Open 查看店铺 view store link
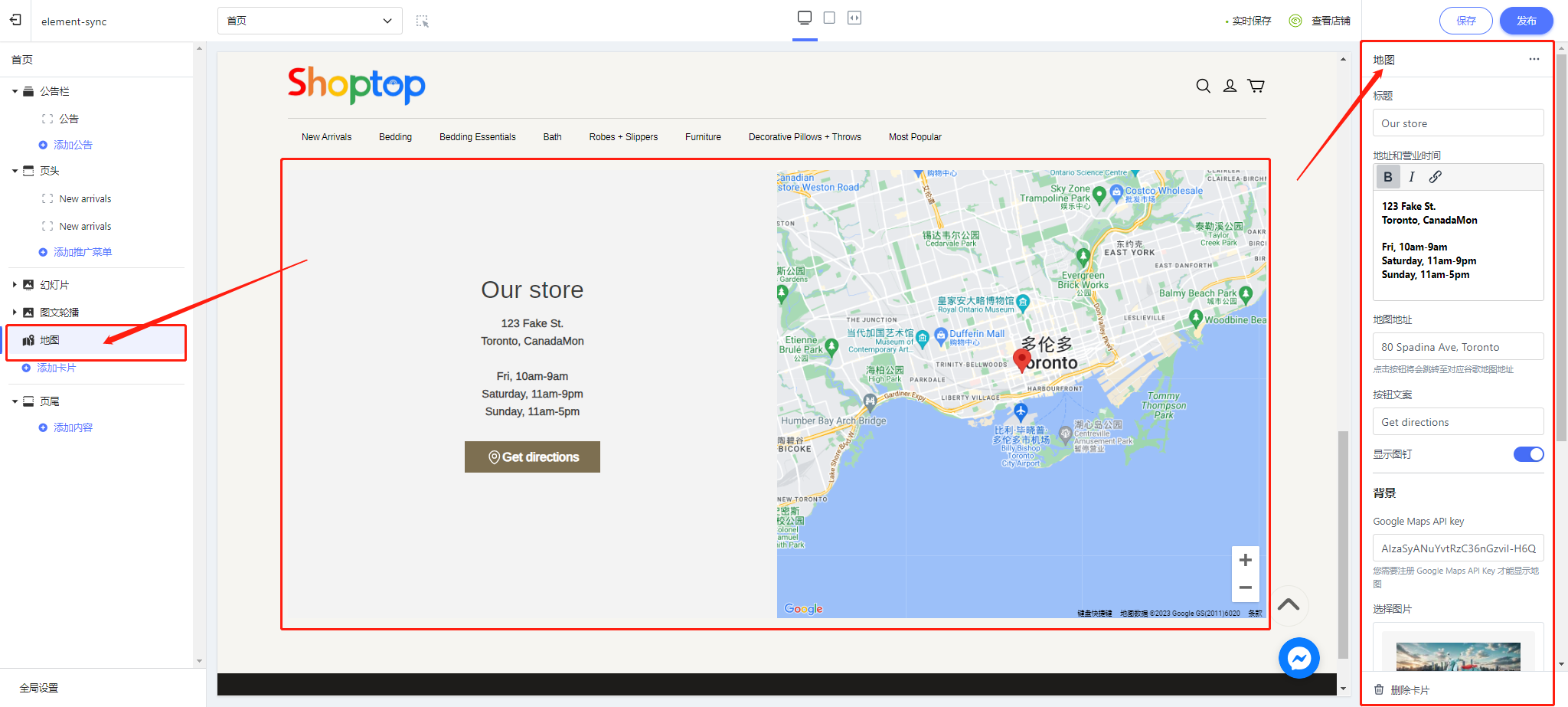The width and height of the screenshot is (1568, 707). (1331, 21)
